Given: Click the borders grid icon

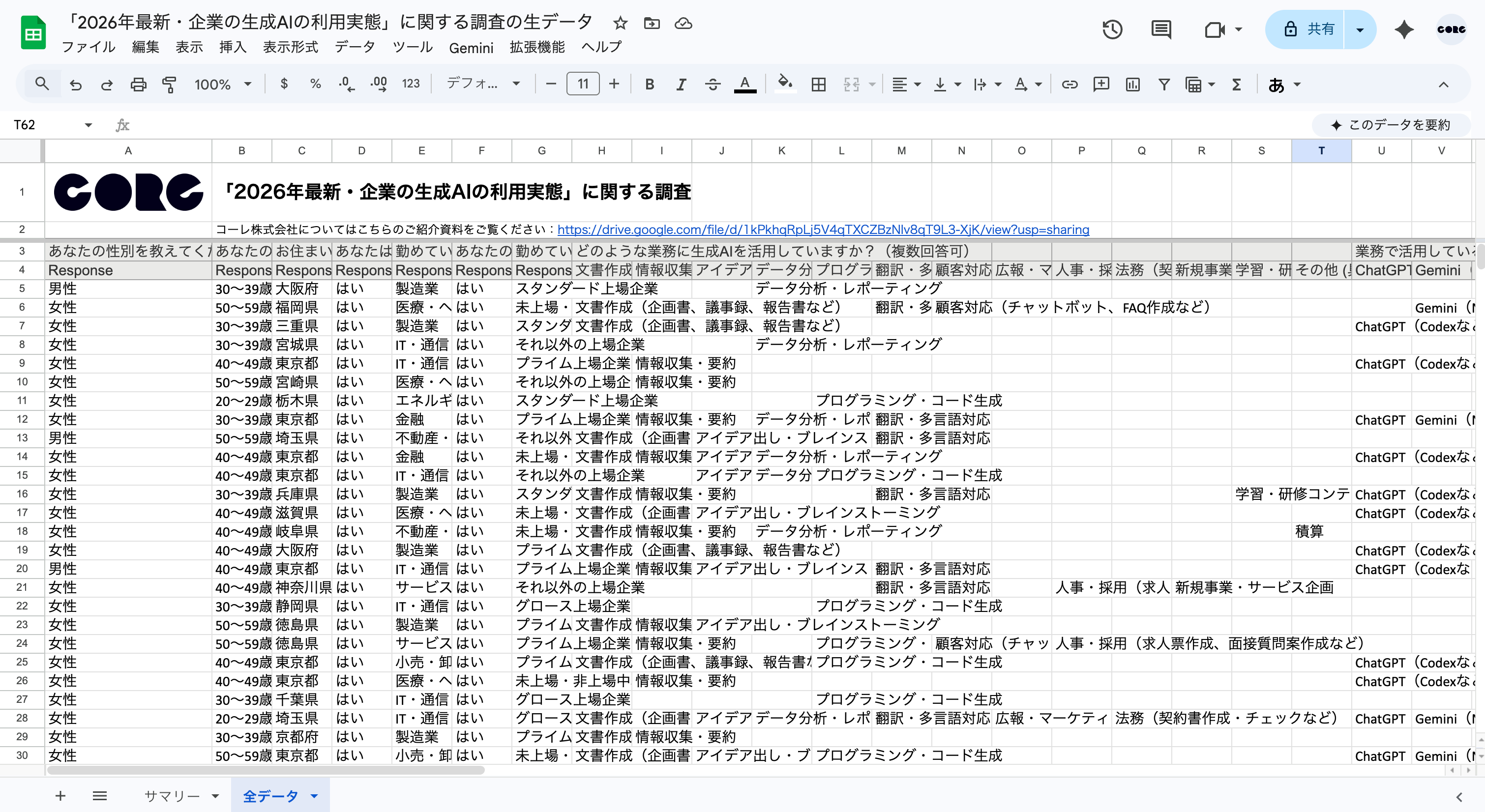Looking at the screenshot, I should [x=818, y=85].
